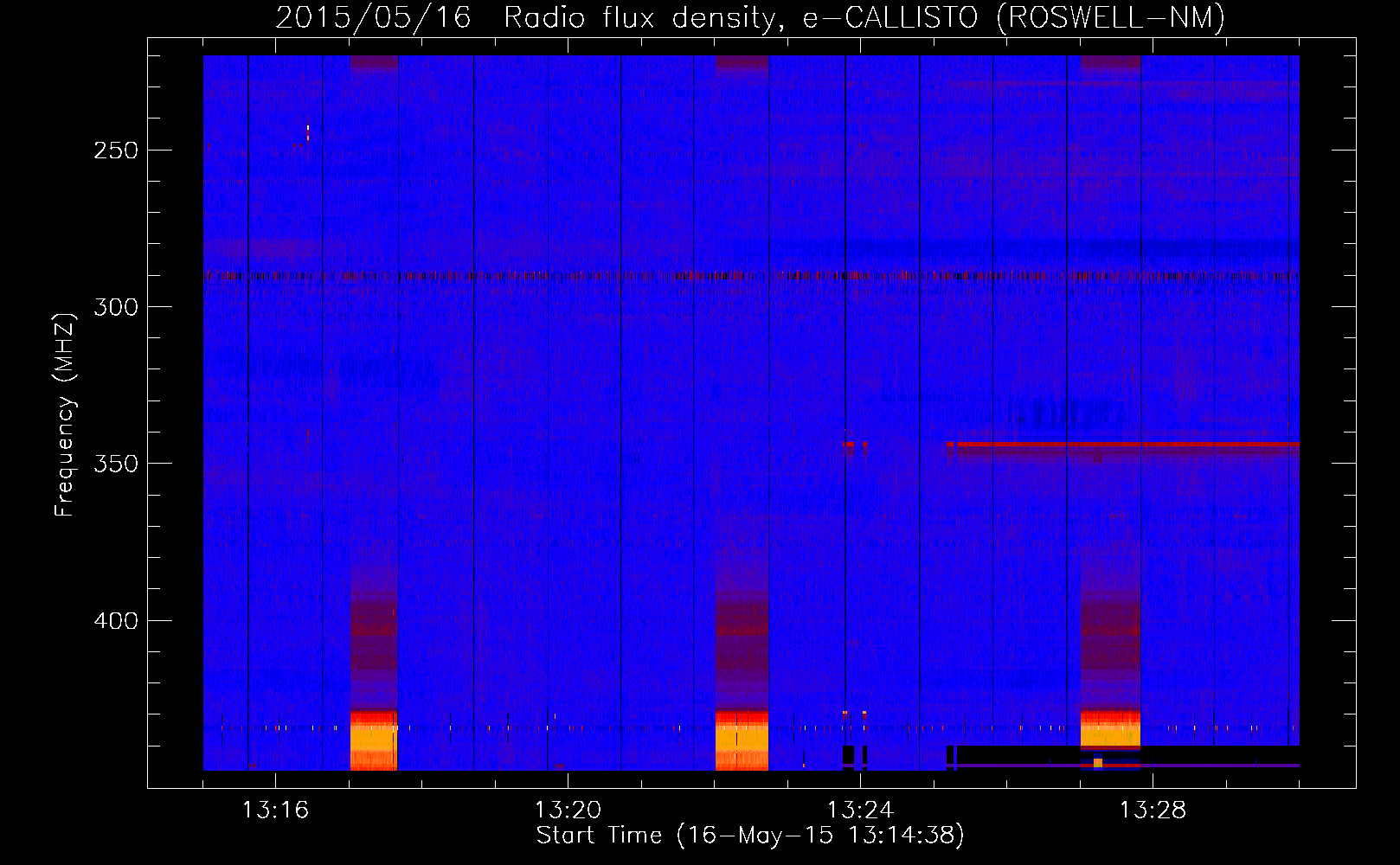Click the 13:16 time tick label
The image size is (1400, 865).
tap(275, 811)
